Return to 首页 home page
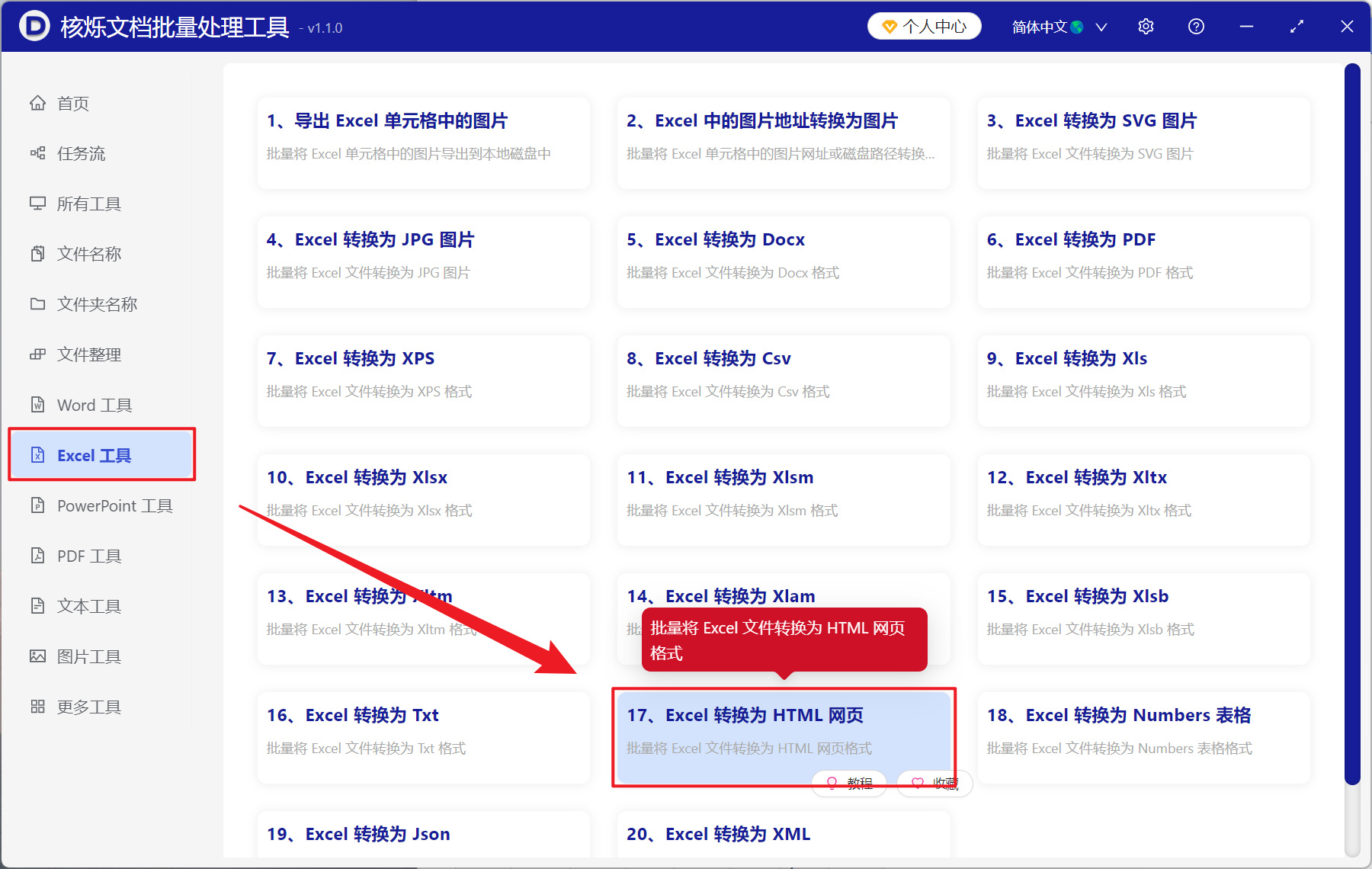The height and width of the screenshot is (869, 1372). (72, 103)
